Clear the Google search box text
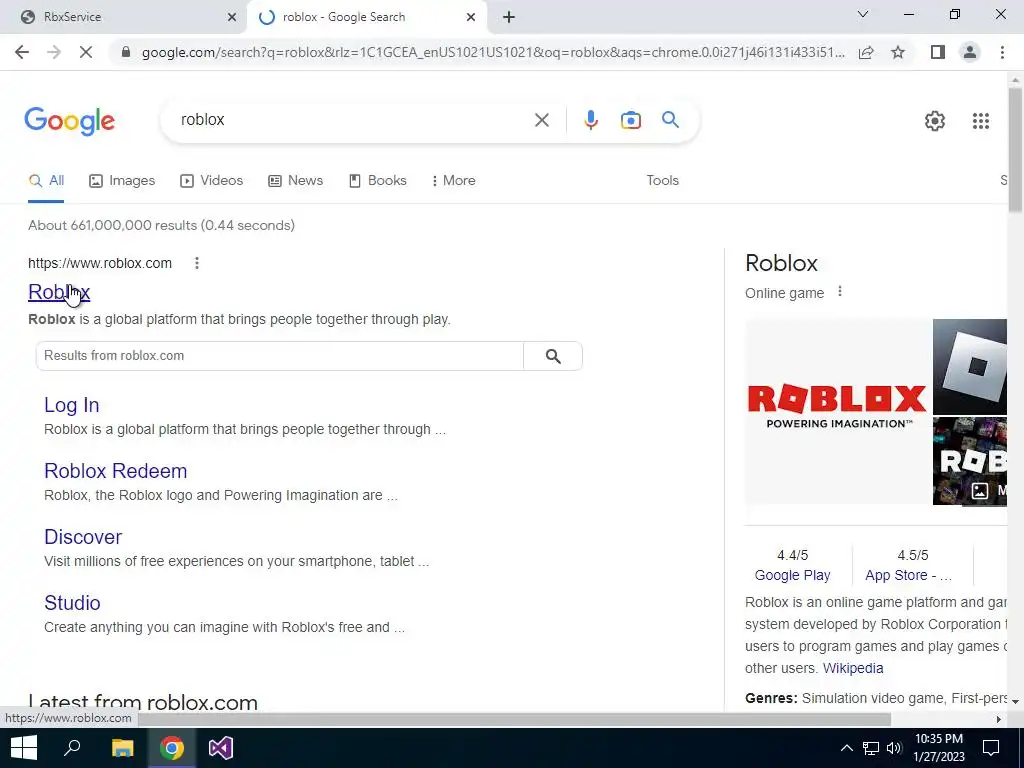1024x768 pixels. tap(541, 120)
